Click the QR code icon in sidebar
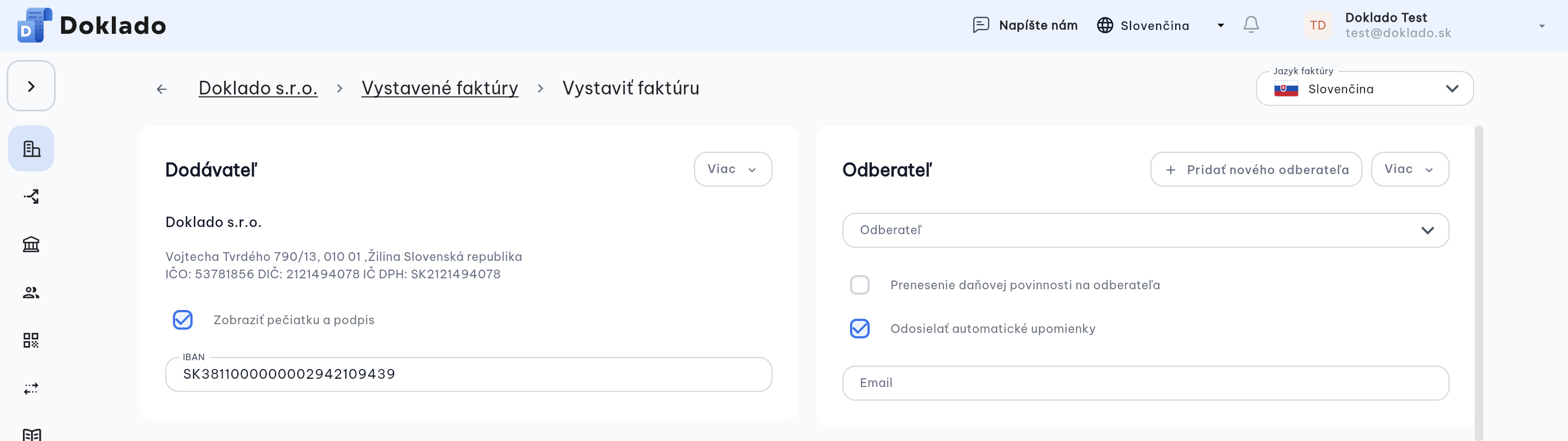Viewport: 1568px width, 441px height. point(31,340)
